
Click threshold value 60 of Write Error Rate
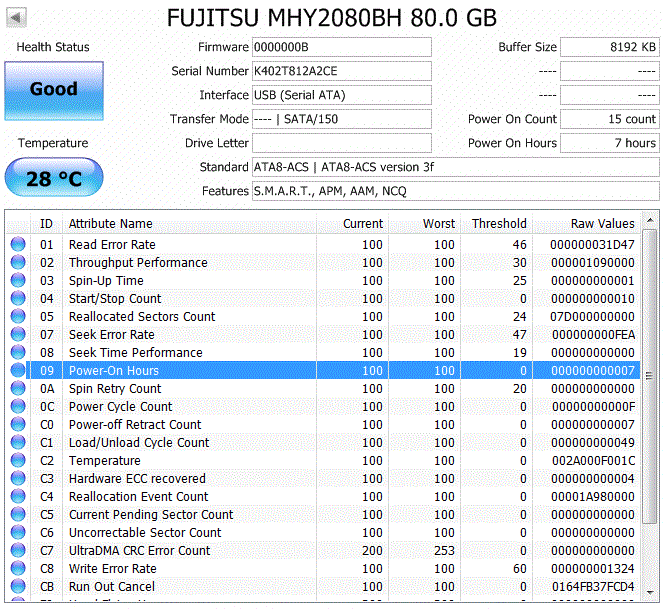coord(519,568)
